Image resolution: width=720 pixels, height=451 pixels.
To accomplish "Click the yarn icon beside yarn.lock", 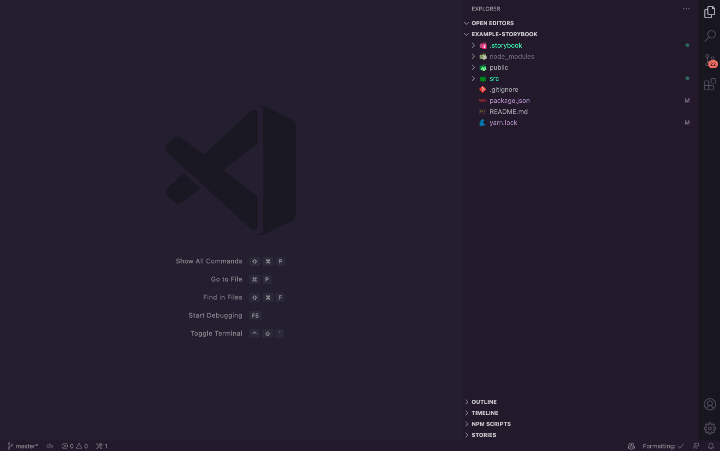I will click(482, 123).
